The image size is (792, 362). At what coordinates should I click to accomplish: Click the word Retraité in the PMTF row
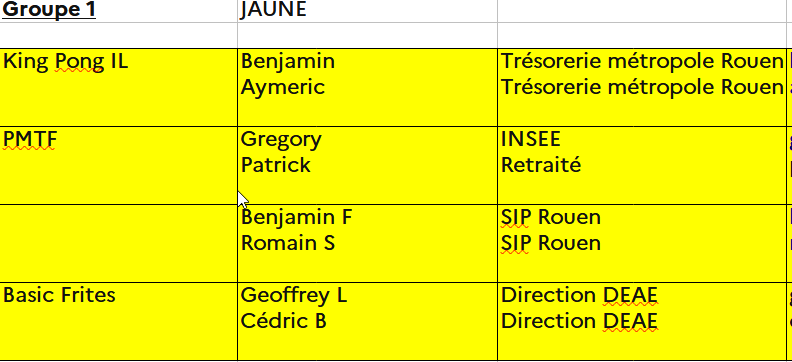(x=541, y=165)
